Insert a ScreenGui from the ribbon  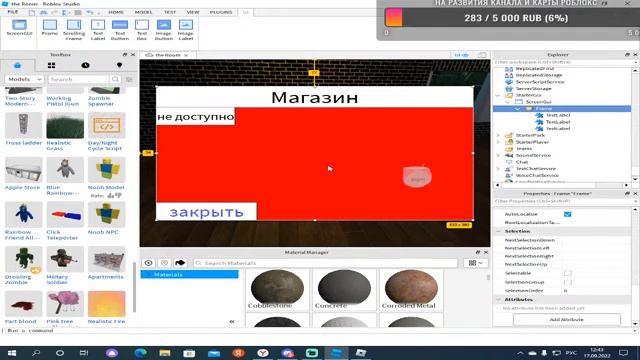19,27
